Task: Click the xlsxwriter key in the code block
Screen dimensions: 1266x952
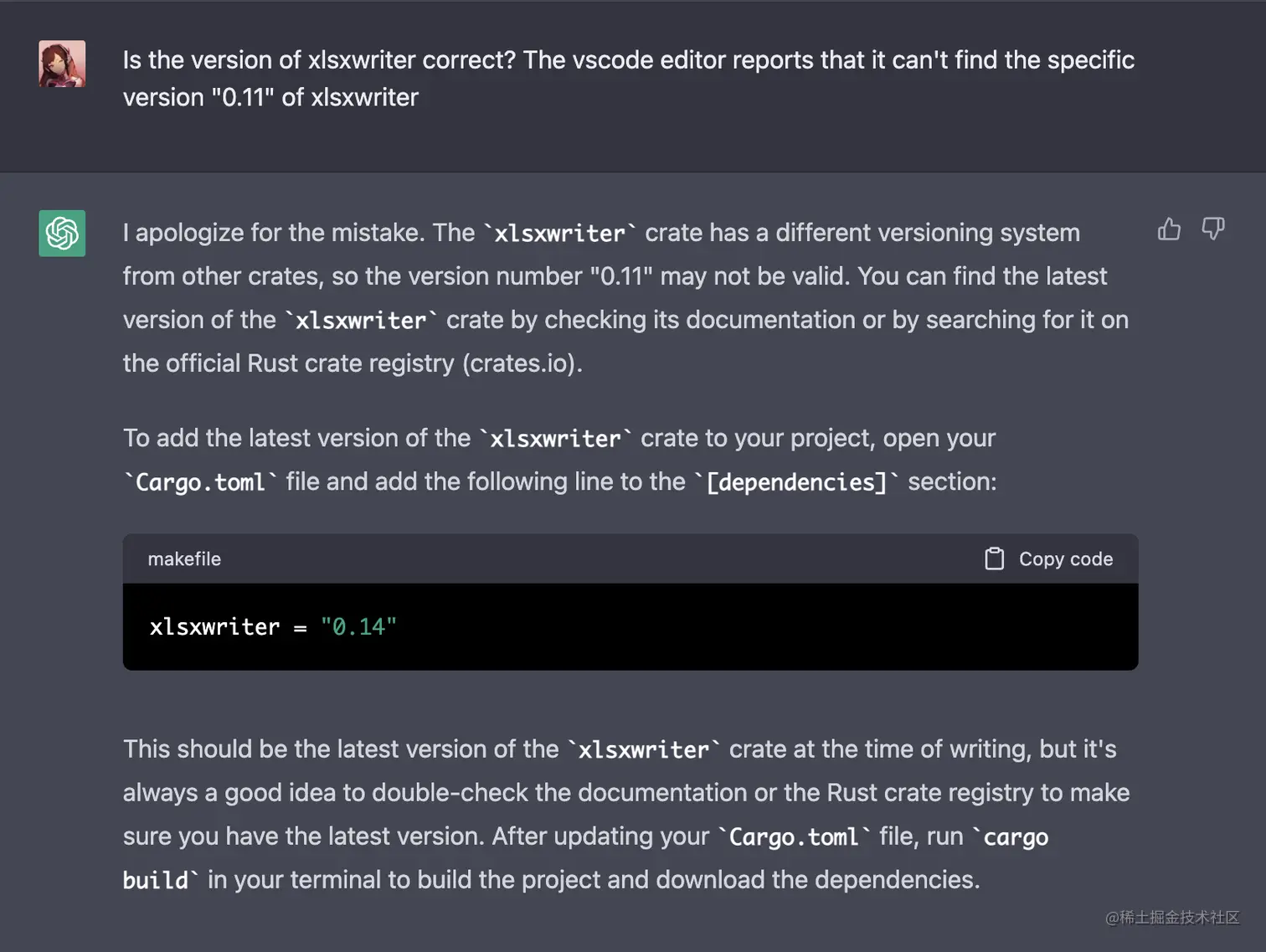Action: 215,626
